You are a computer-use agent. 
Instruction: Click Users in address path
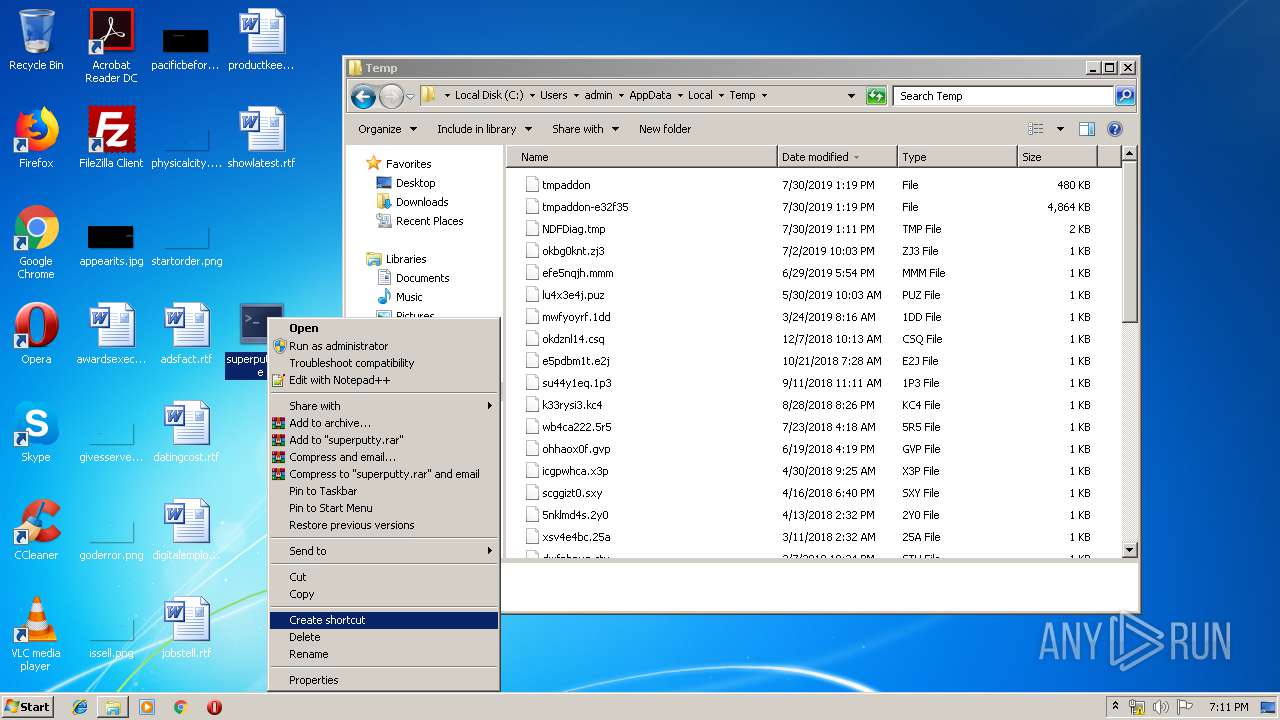(x=553, y=96)
